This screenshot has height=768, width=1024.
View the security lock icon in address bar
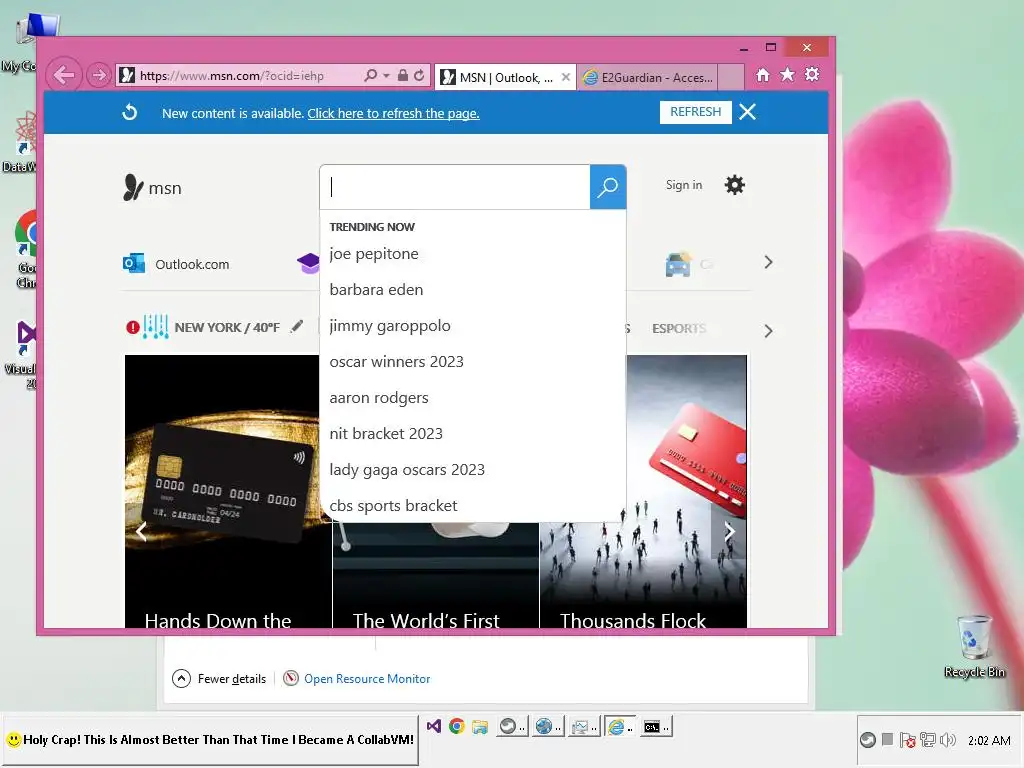pos(403,75)
